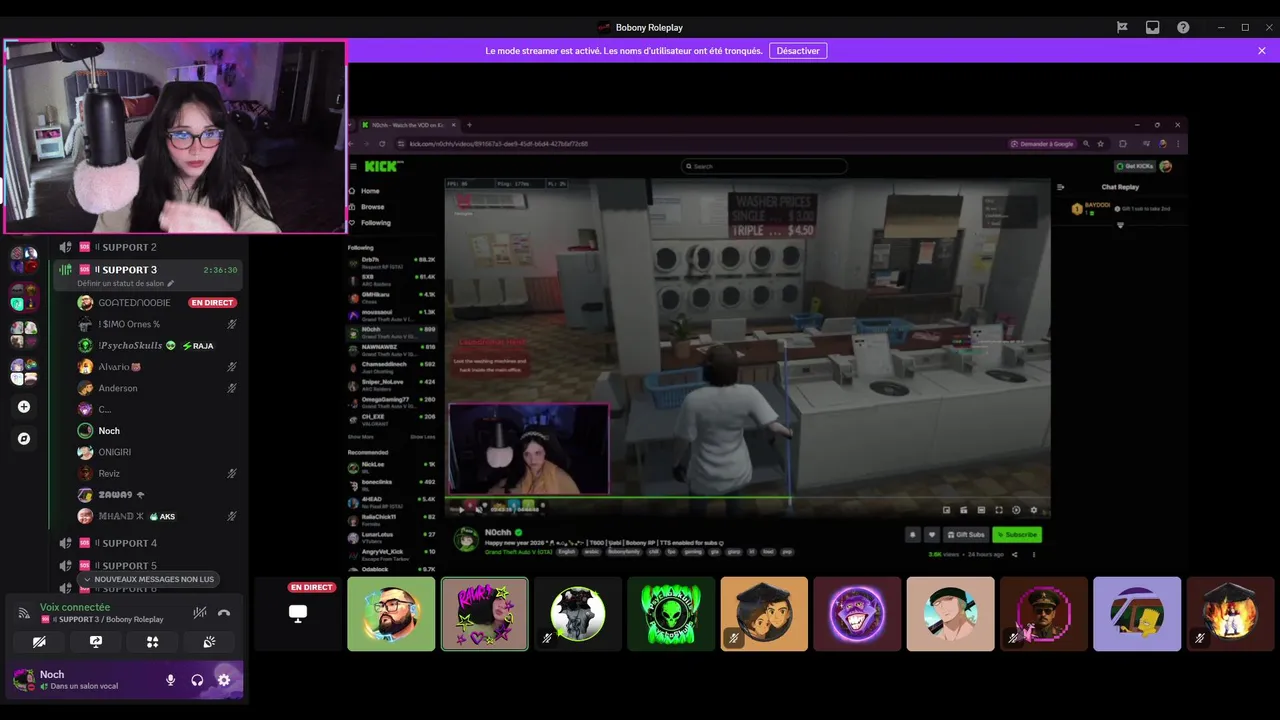The width and height of the screenshot is (1280, 720).
Task: Open the Soundboard button
Action: click(209, 642)
